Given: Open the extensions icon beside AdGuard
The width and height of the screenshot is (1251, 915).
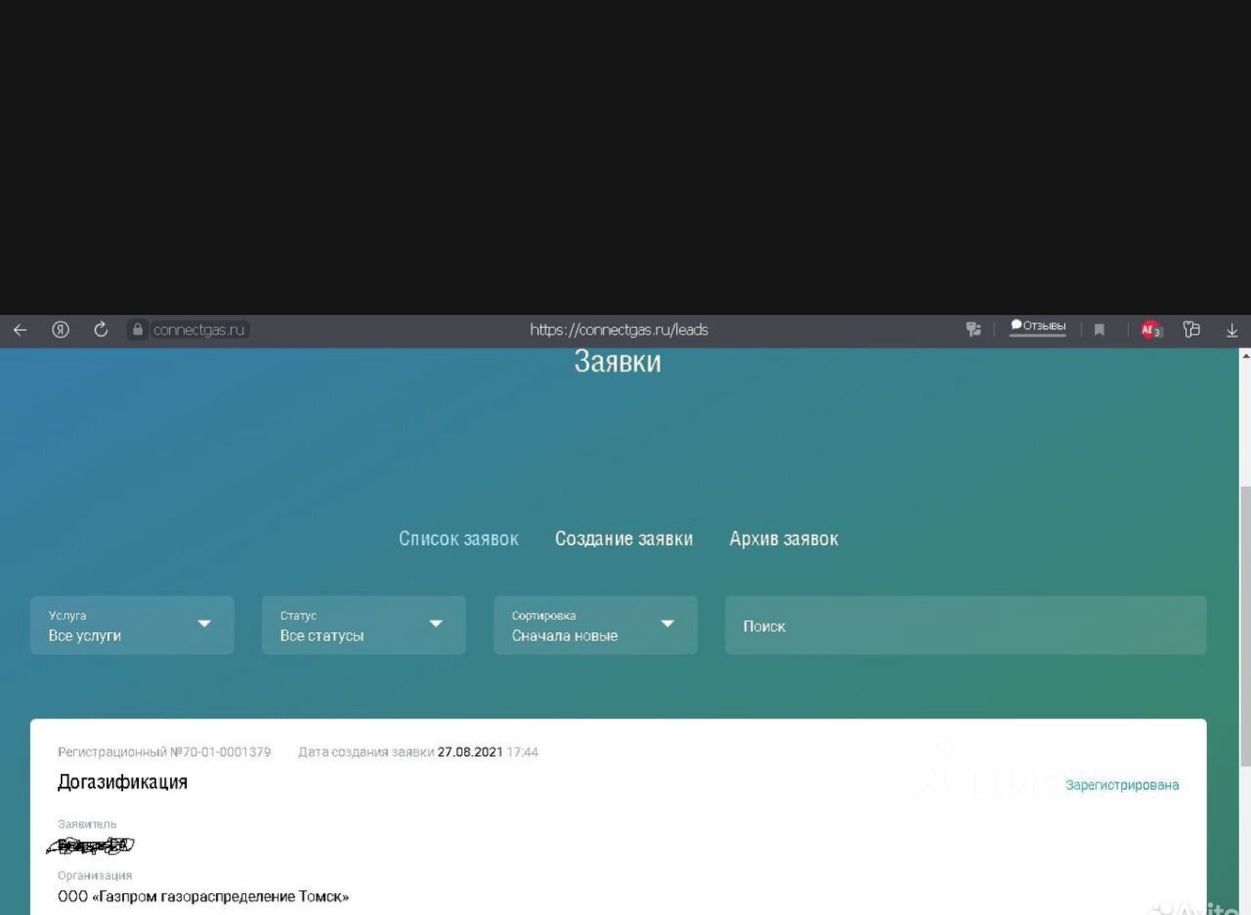Looking at the screenshot, I should pos(1191,329).
